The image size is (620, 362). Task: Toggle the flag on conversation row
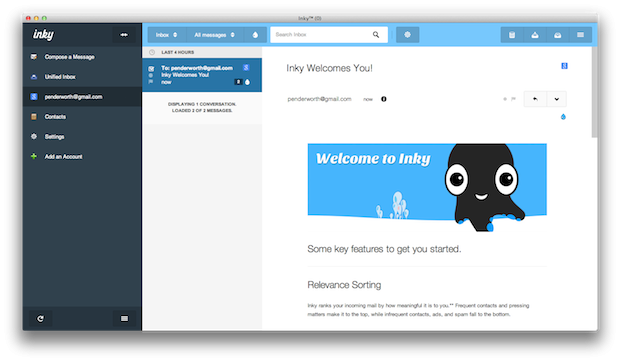[151, 82]
